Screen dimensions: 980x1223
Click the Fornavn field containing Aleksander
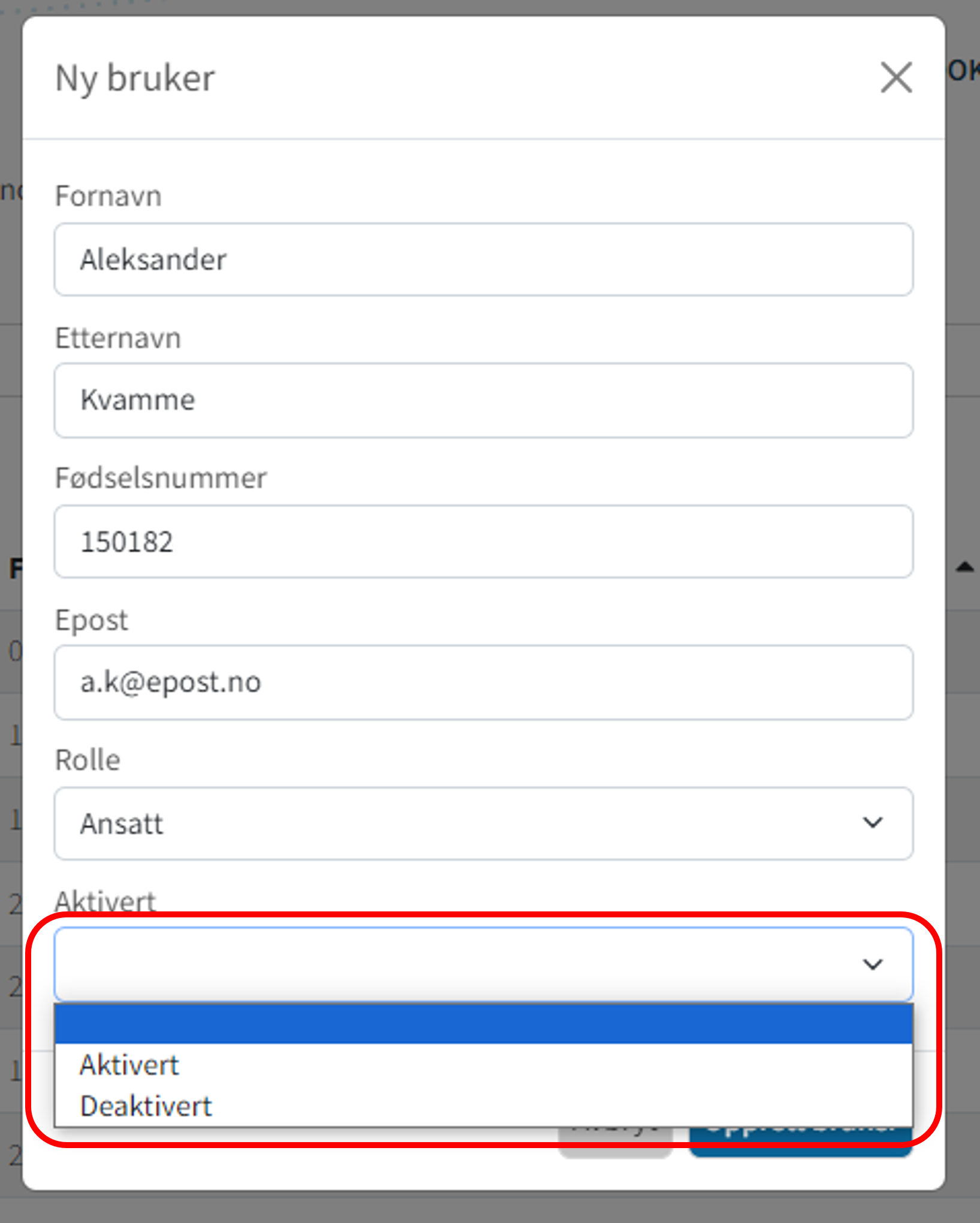coord(483,259)
